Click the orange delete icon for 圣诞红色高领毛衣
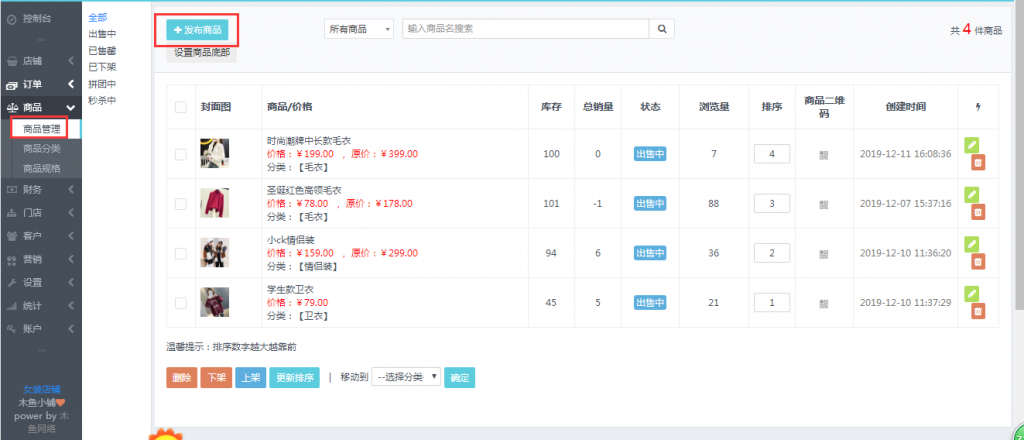 977,212
